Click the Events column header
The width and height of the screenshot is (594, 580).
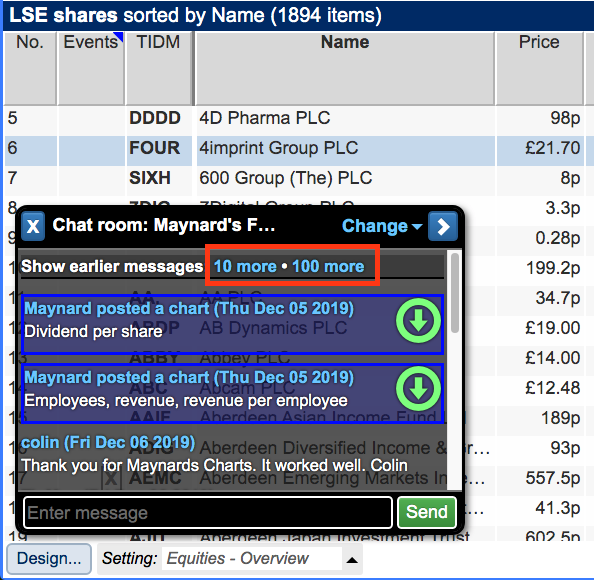pyautogui.click(x=91, y=68)
